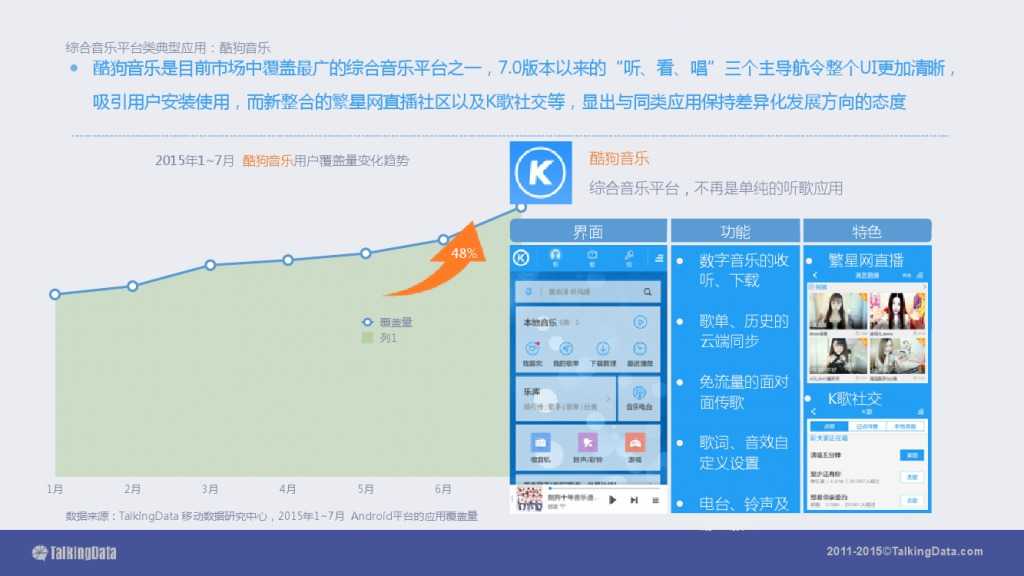Select the microphone (唱) navigation icon
Screen dimensions: 1024x576
point(627,255)
